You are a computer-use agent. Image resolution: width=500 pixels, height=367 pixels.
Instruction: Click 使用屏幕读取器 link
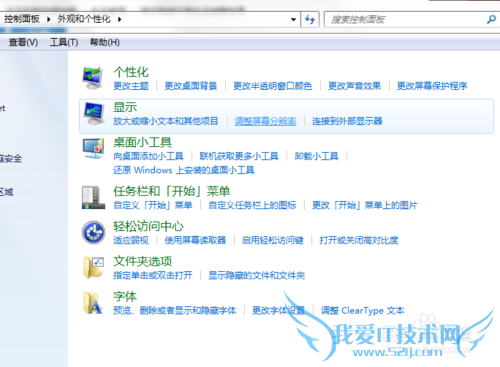click(195, 240)
